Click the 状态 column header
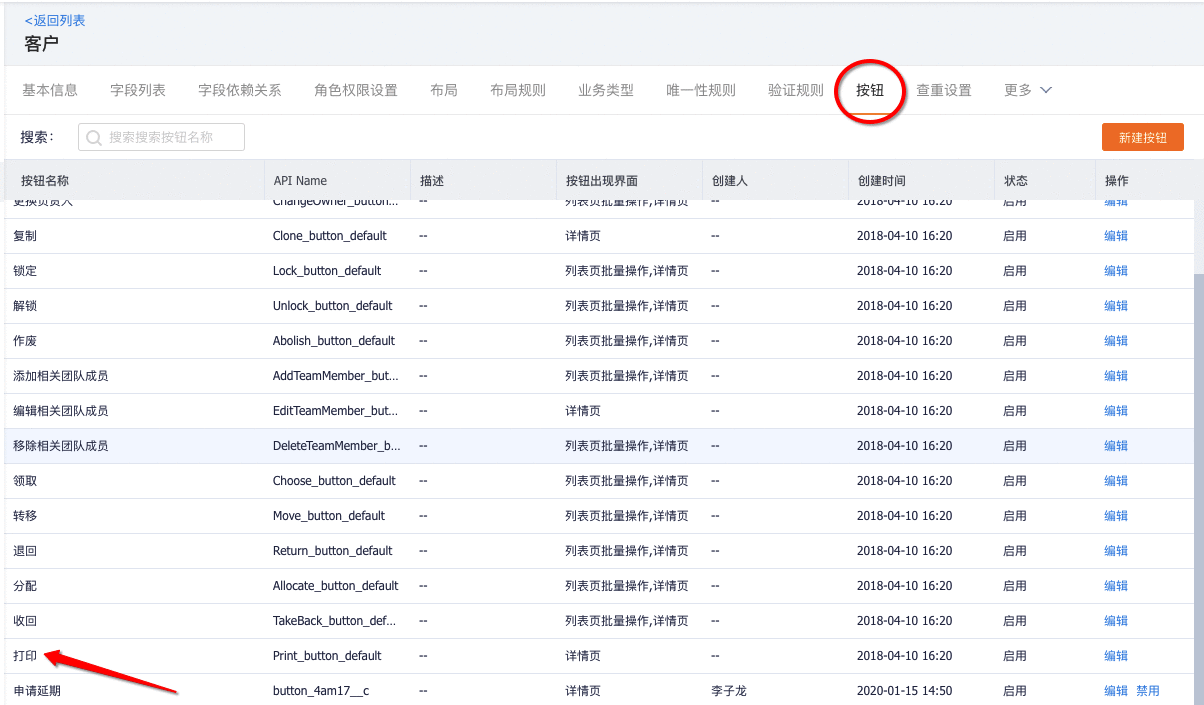1204x705 pixels. coord(1016,181)
